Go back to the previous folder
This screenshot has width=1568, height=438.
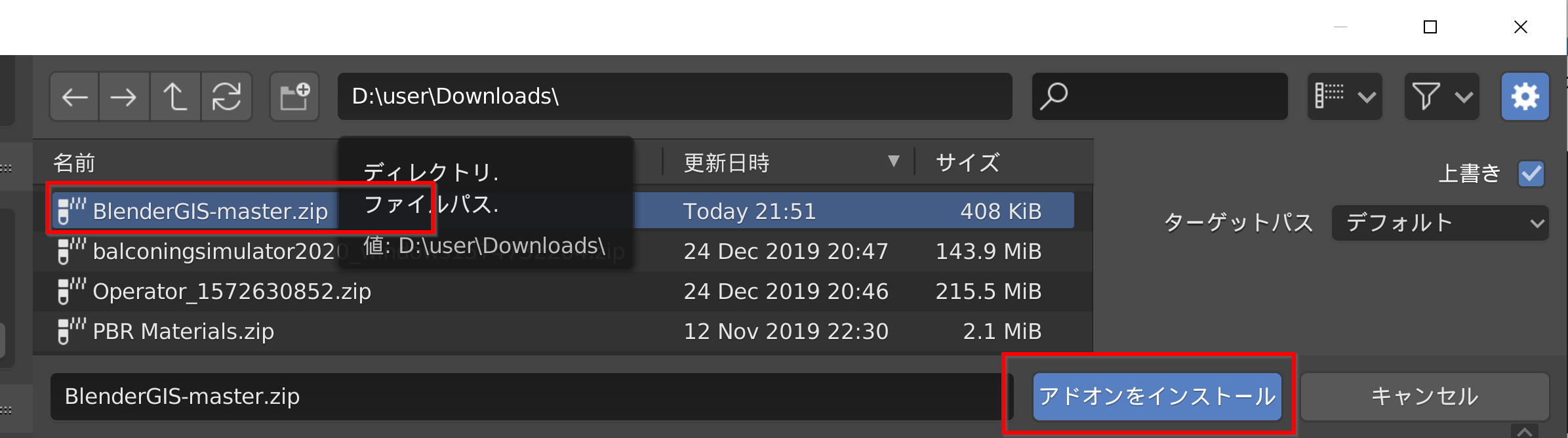point(75,97)
